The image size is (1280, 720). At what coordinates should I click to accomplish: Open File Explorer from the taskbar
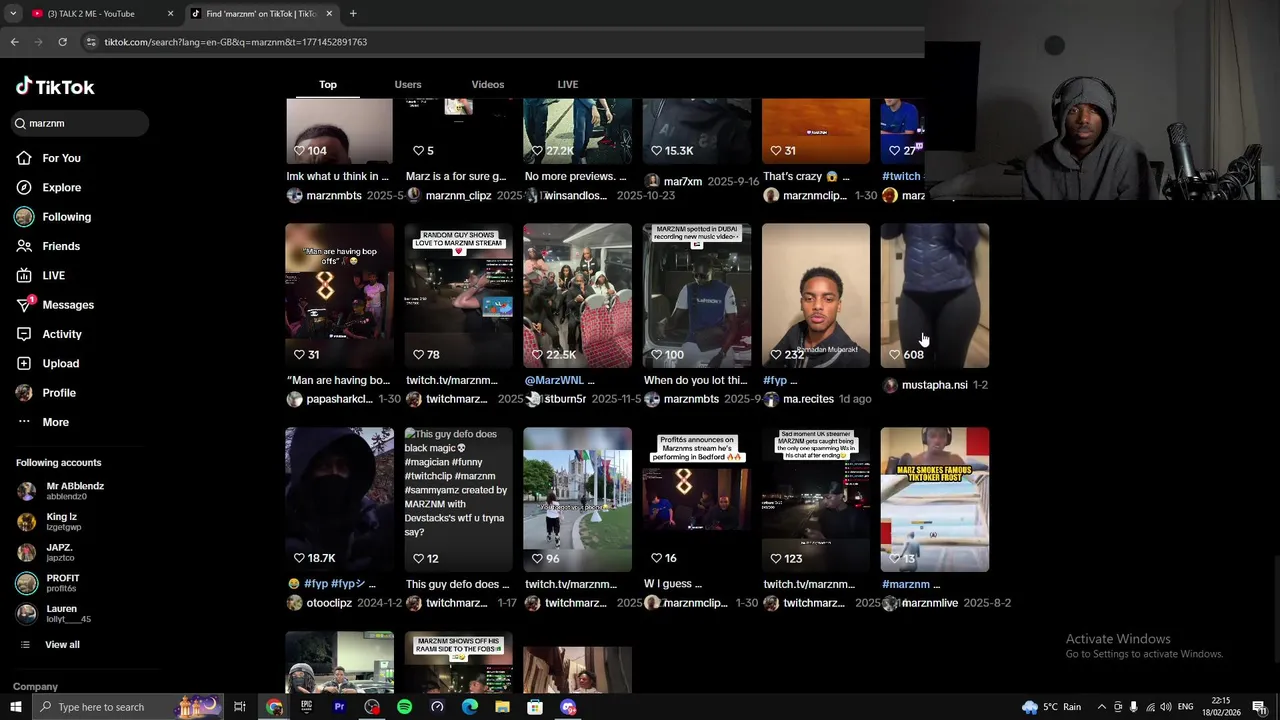click(502, 707)
